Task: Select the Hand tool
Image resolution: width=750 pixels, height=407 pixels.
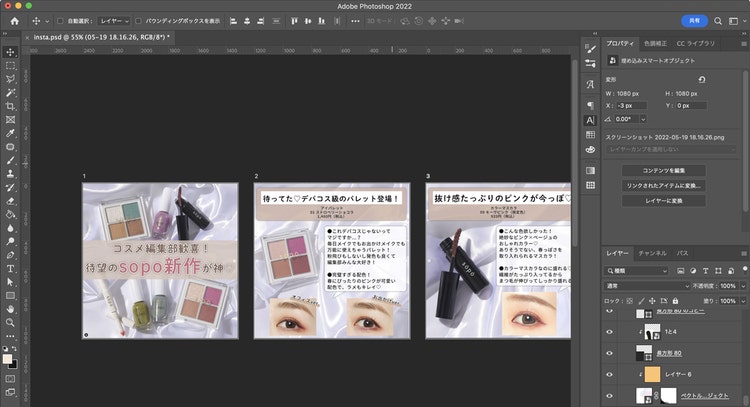Action: (10, 309)
